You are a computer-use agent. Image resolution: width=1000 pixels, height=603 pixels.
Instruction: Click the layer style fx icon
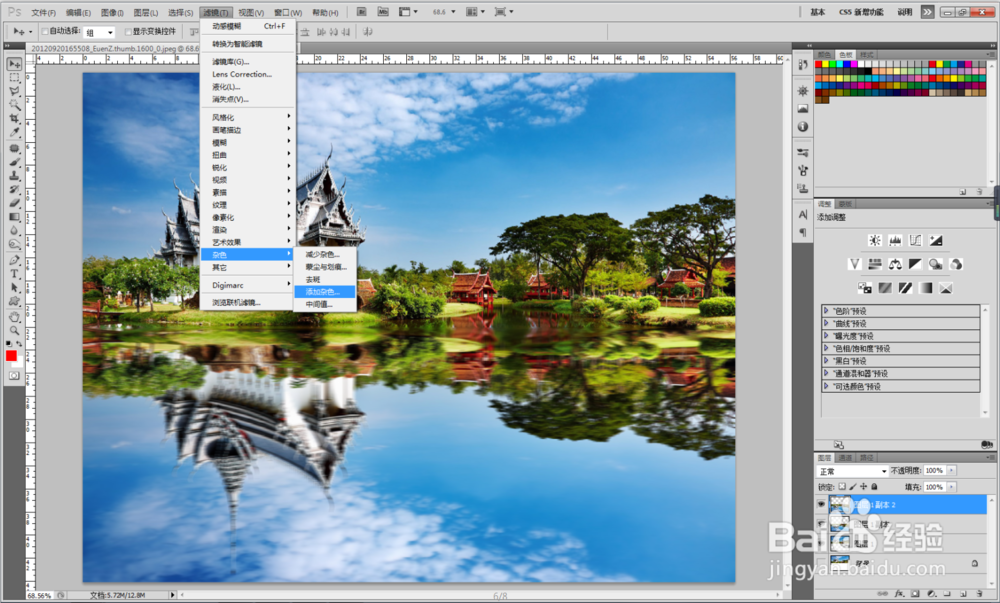pos(899,593)
